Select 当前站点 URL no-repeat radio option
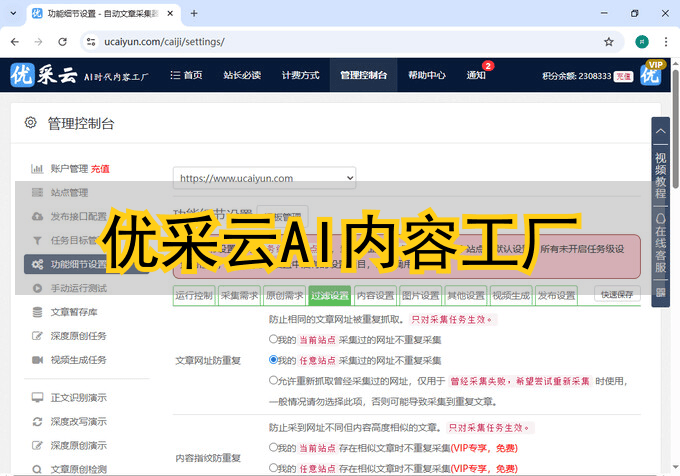The width and height of the screenshot is (680, 476). coord(273,339)
